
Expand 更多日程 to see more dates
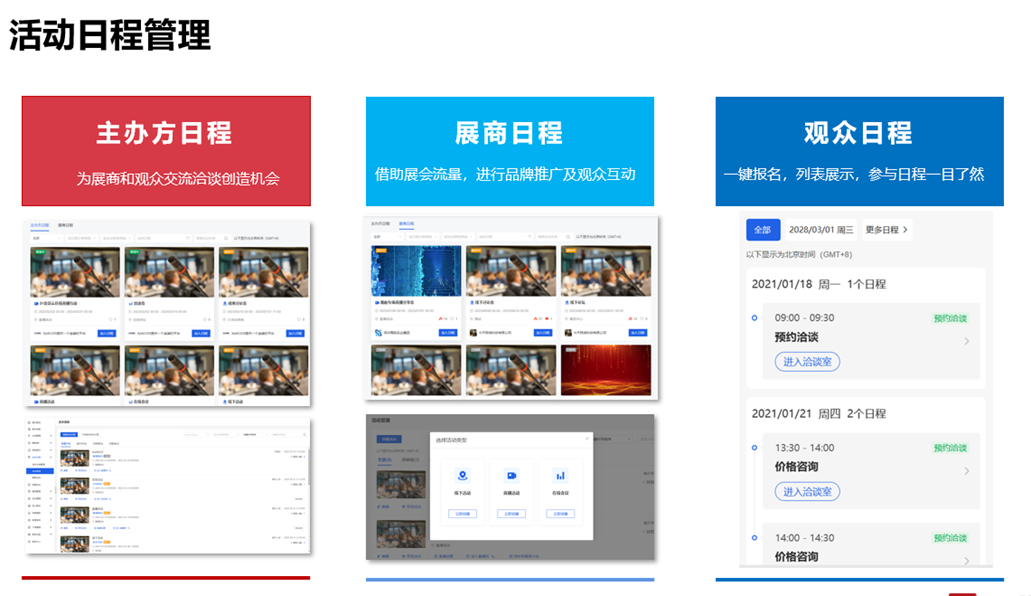[x=887, y=230]
